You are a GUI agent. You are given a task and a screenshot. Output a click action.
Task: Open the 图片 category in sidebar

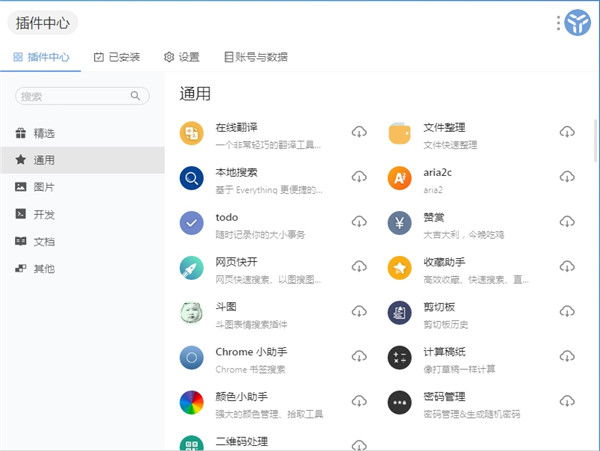coord(44,187)
